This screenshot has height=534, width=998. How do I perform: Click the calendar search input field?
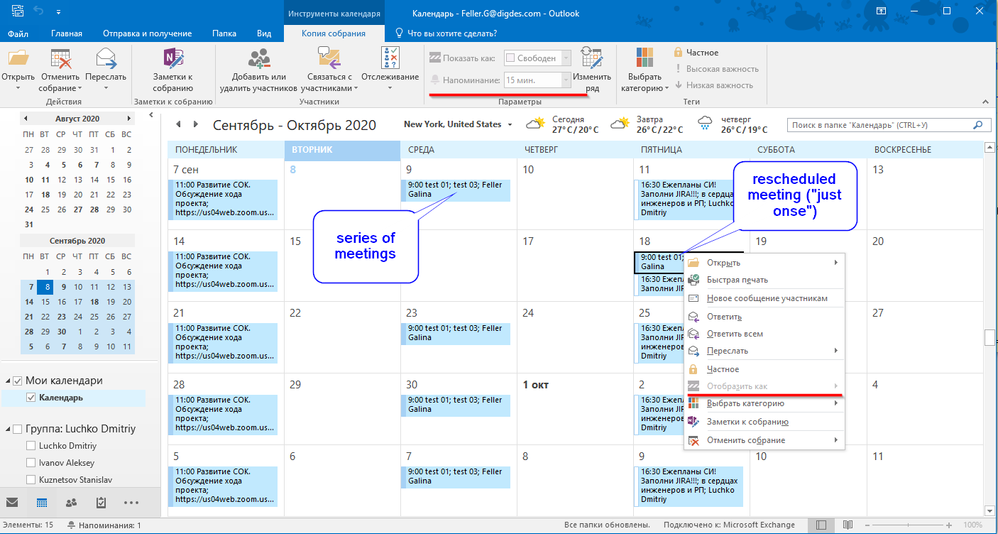878,125
